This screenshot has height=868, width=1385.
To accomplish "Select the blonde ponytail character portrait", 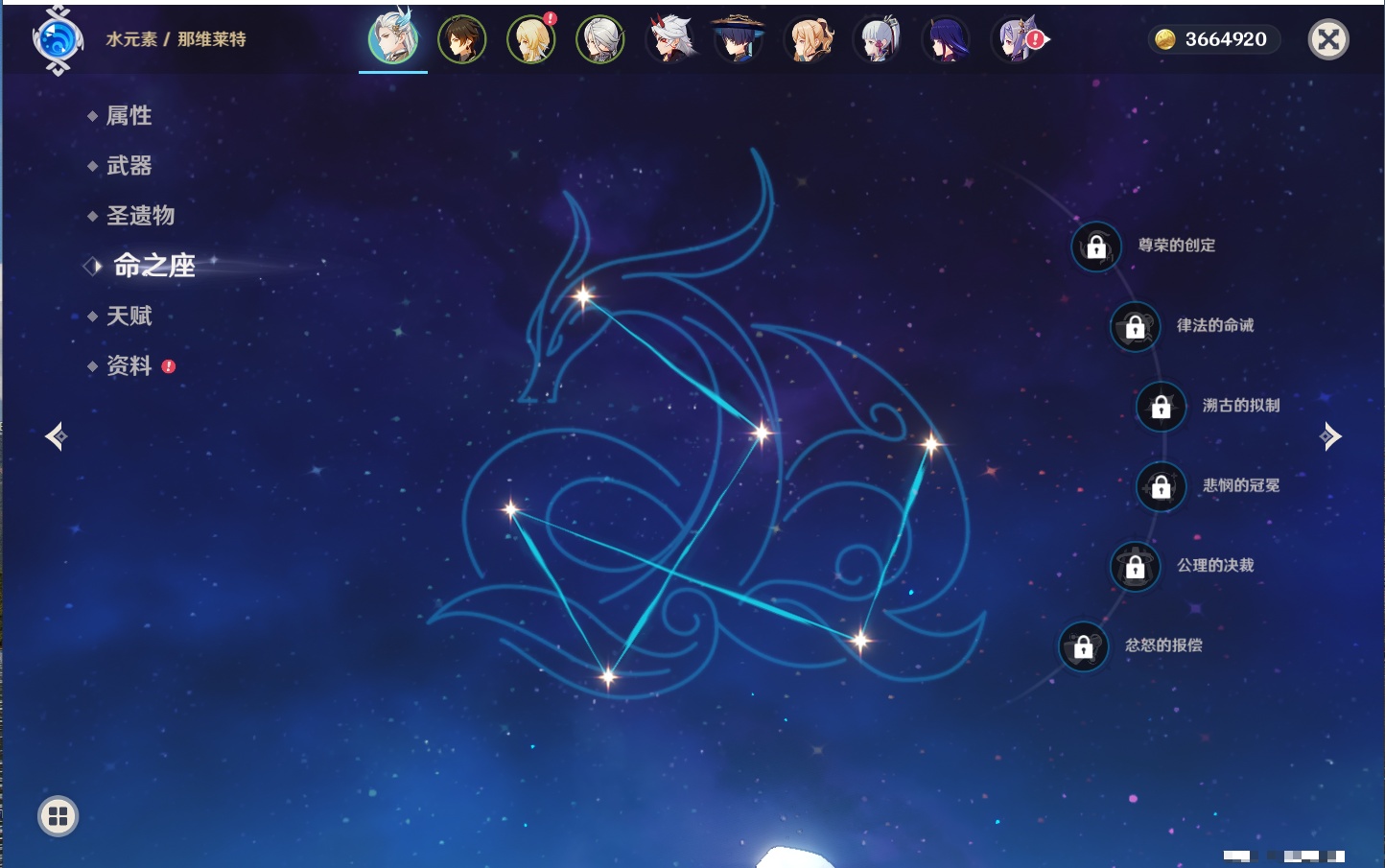I will click(809, 39).
